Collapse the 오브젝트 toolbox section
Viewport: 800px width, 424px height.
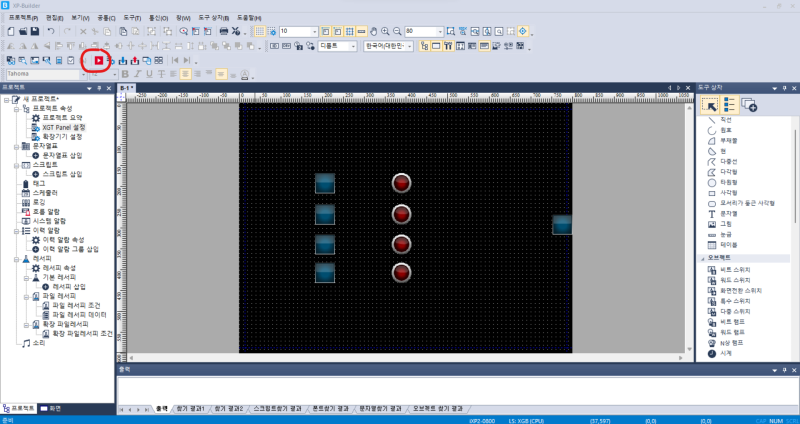click(703, 258)
